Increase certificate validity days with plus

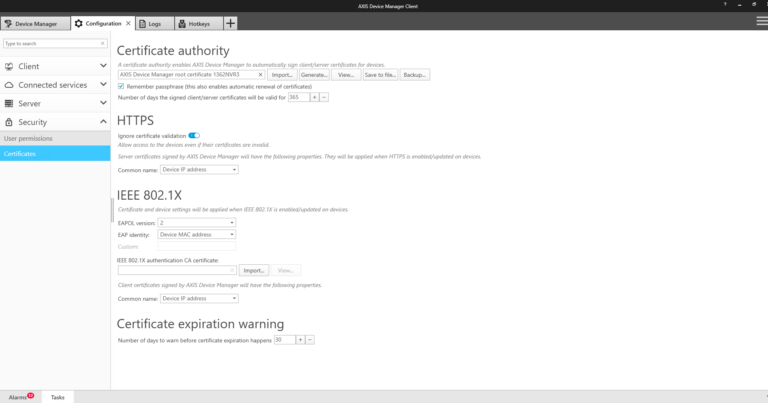click(314, 97)
